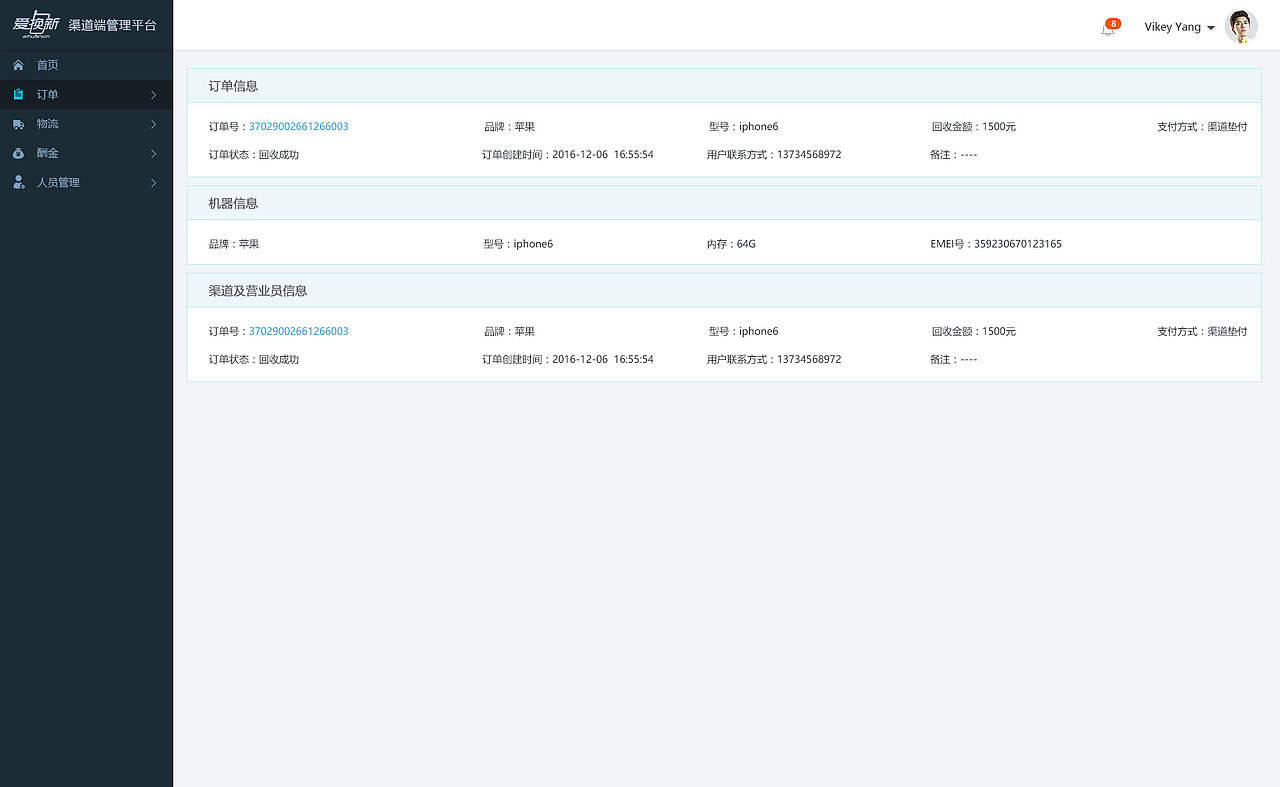1280x787 pixels.
Task: Click 品牌：苹果 in 渠道及营业员信息 section
Action: (x=509, y=331)
